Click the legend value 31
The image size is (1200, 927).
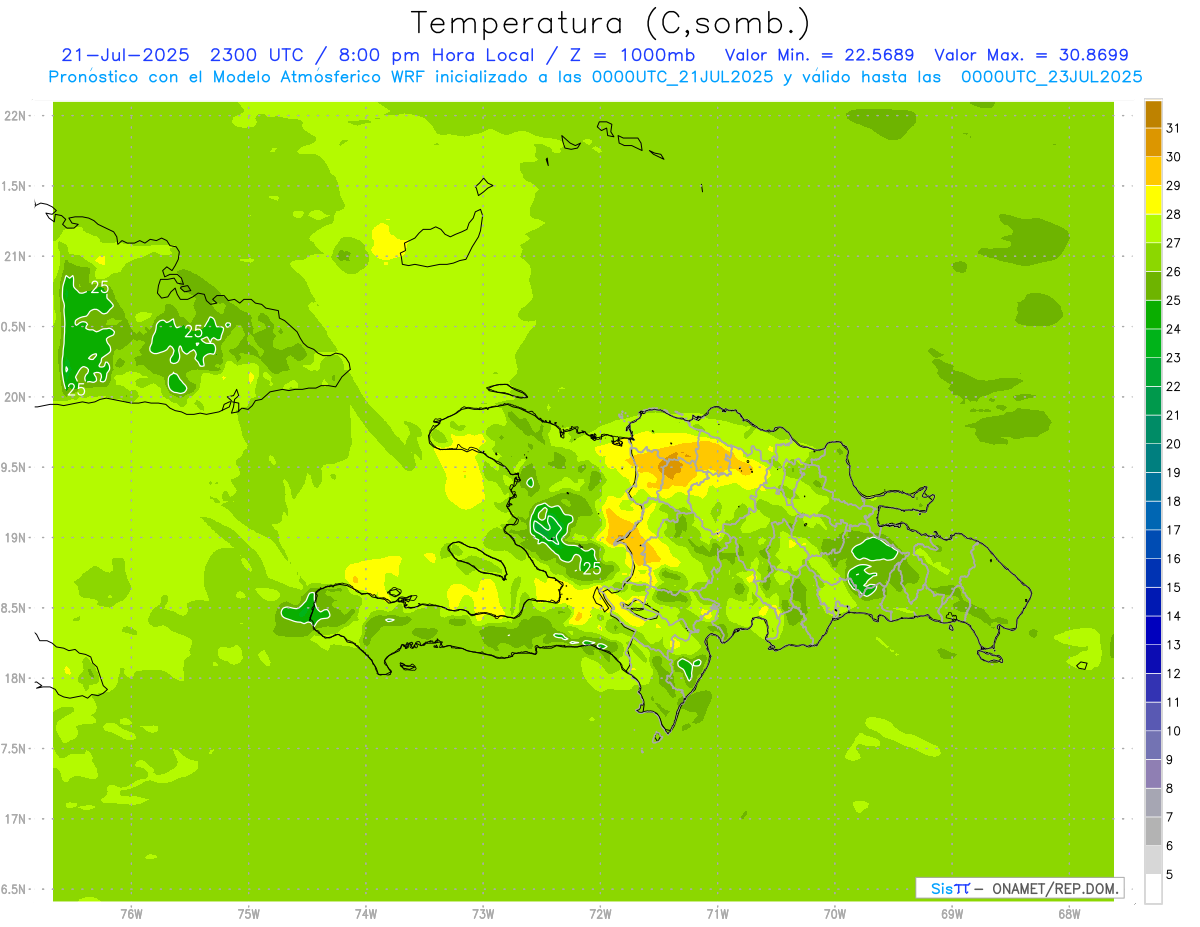click(x=1173, y=127)
